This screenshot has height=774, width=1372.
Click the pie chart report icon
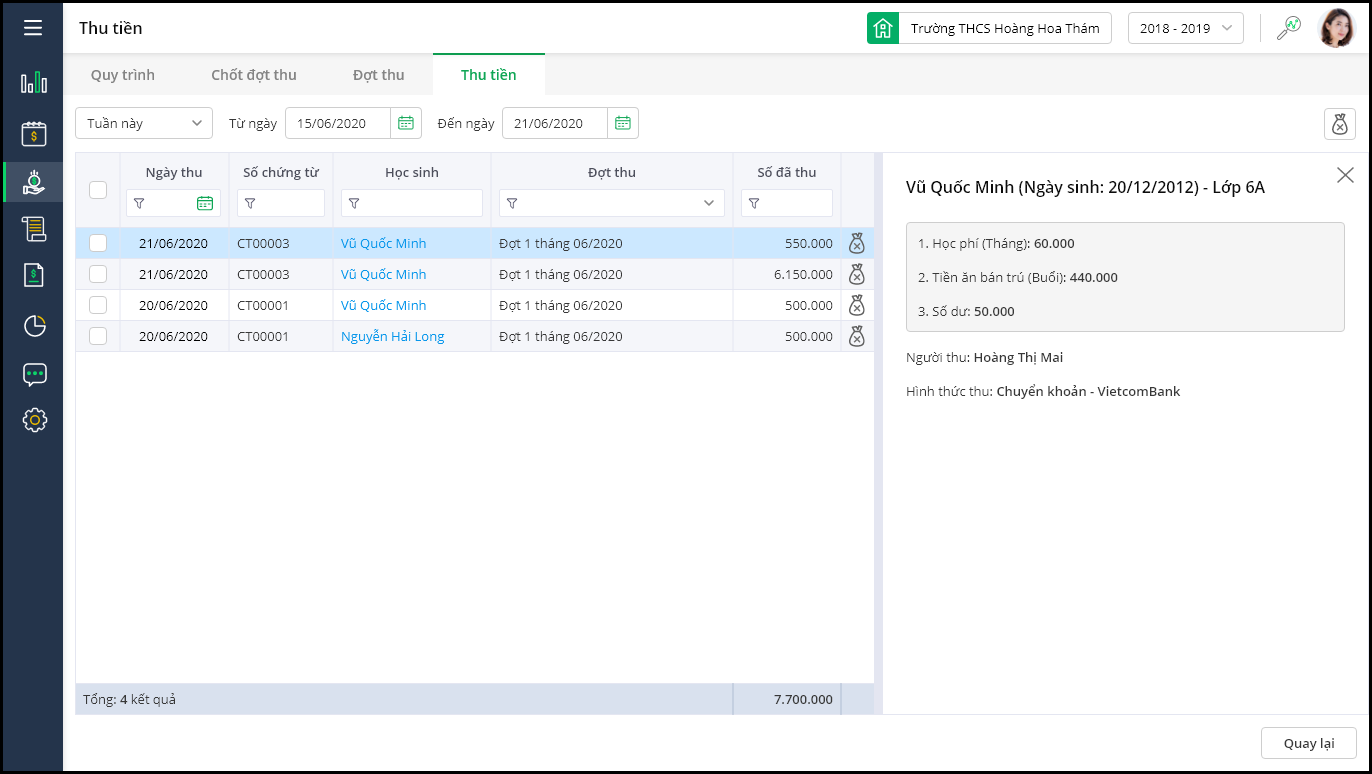coord(34,326)
